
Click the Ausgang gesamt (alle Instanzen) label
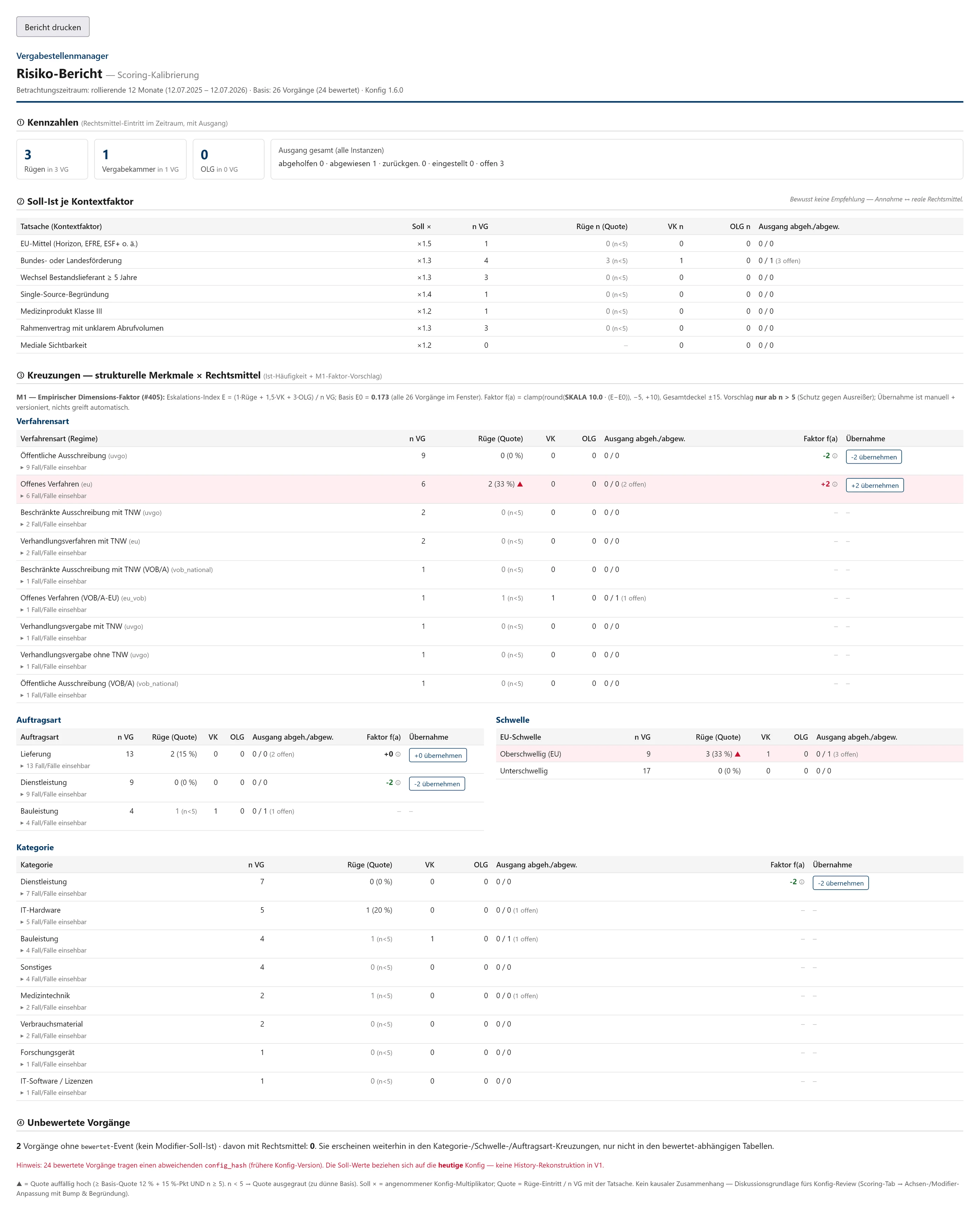(331, 150)
